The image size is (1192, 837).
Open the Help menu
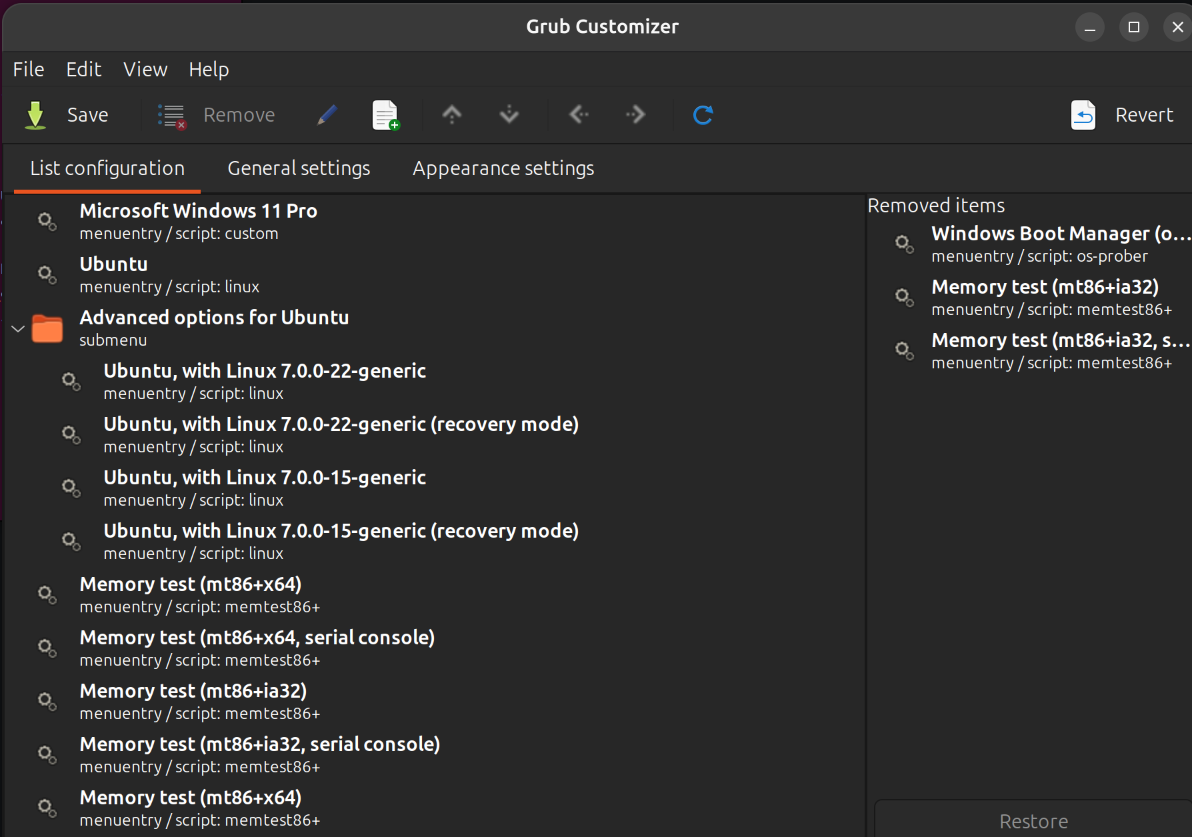[x=209, y=69]
